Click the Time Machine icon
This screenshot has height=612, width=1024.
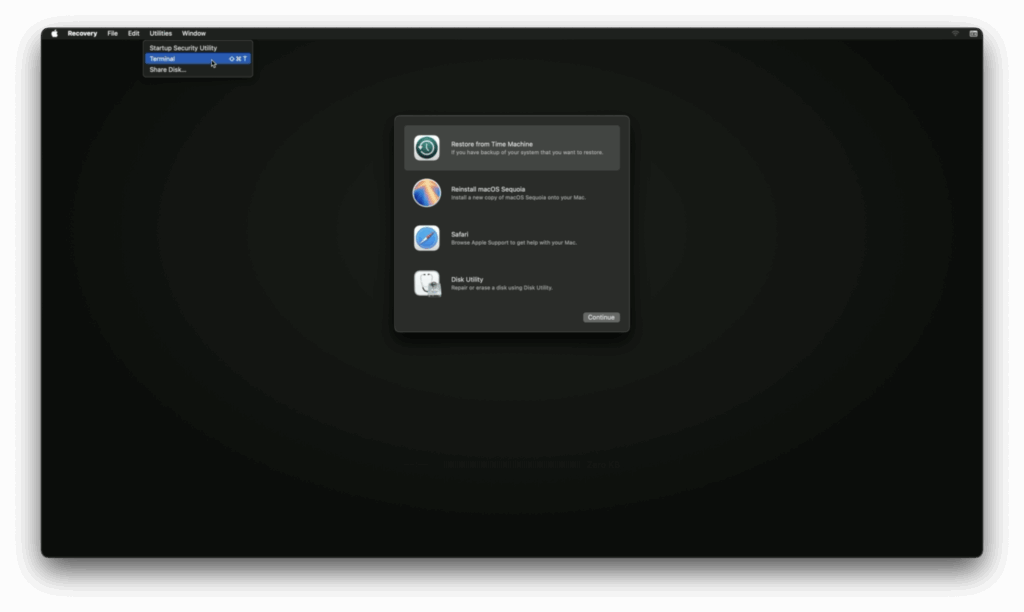426,148
